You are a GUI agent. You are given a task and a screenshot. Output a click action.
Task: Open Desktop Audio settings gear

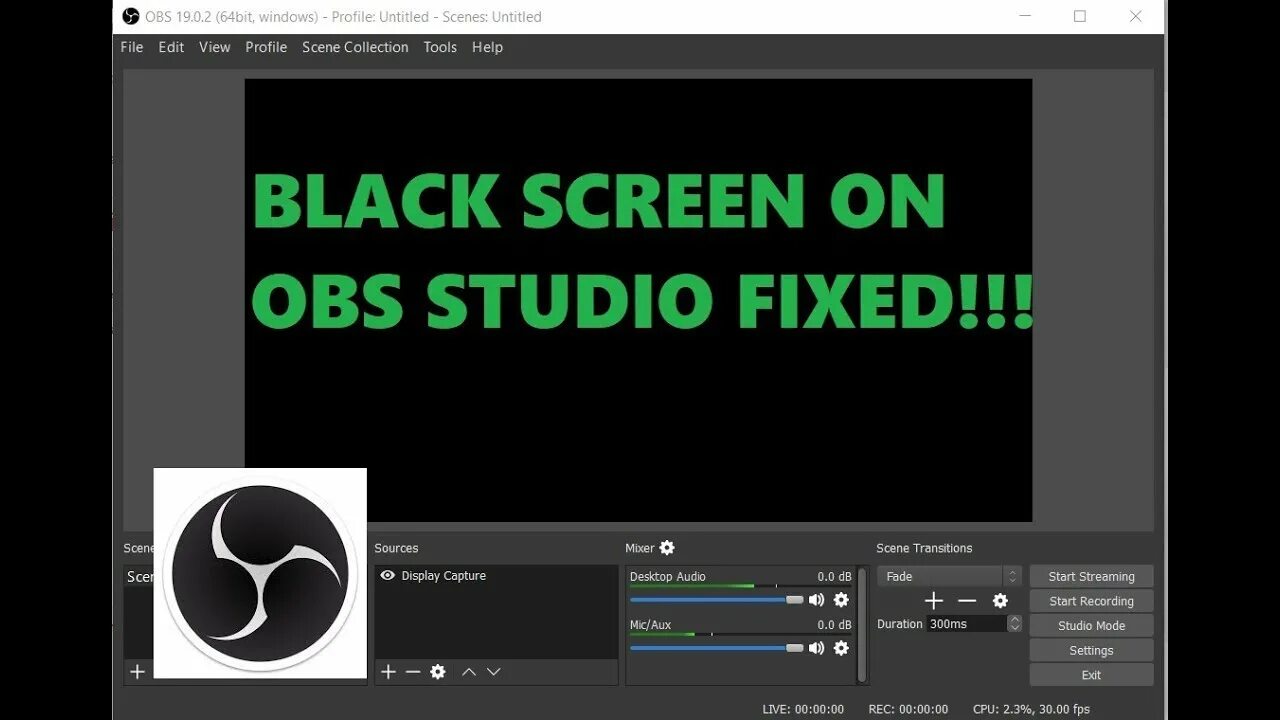pos(841,600)
